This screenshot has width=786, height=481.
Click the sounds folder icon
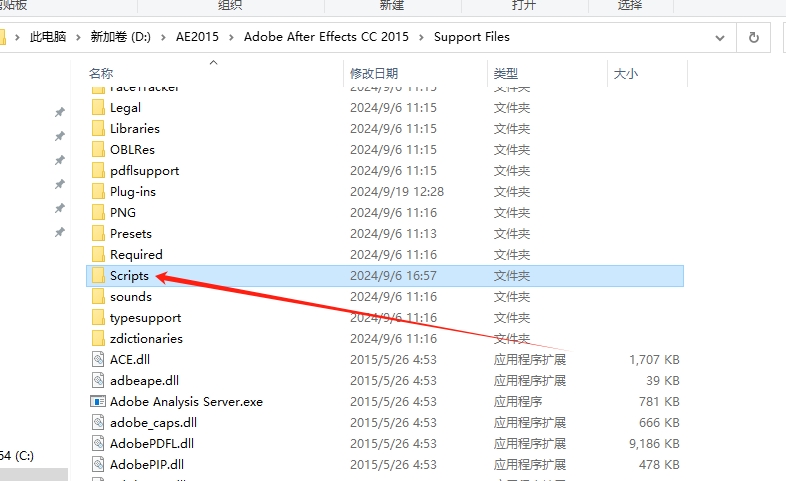click(x=98, y=297)
